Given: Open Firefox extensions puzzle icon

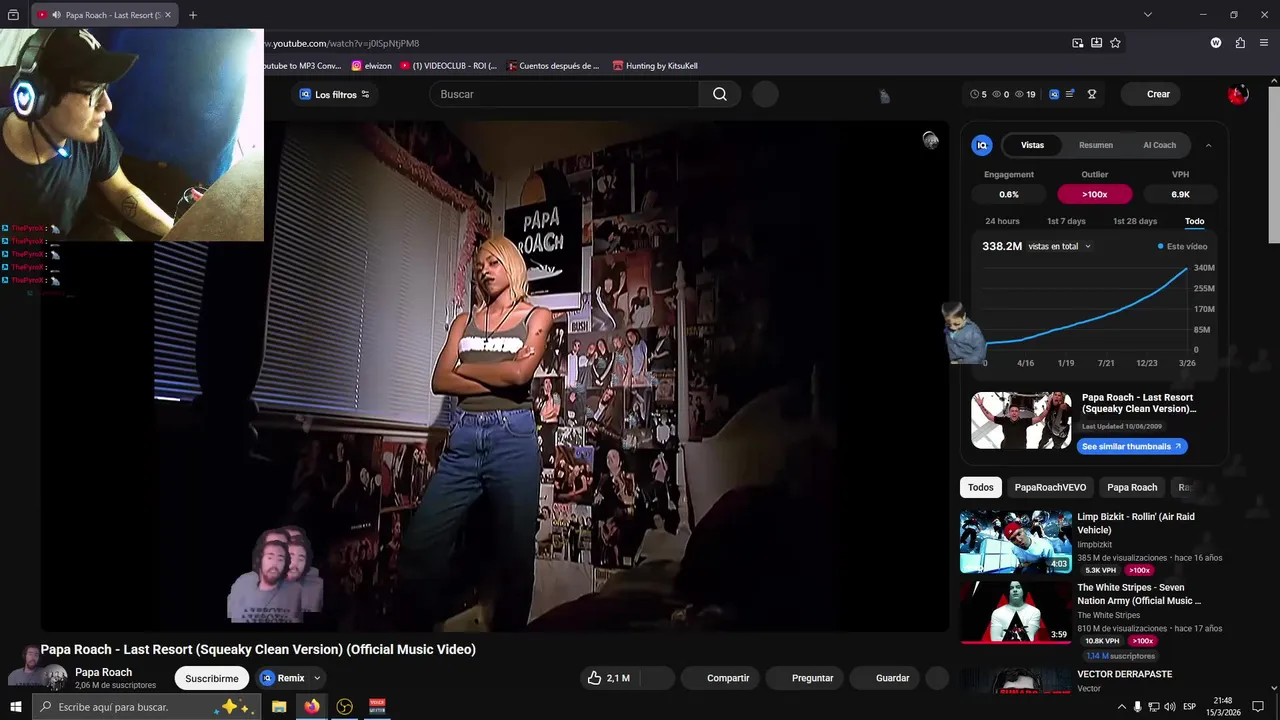Looking at the screenshot, I should 1240,43.
